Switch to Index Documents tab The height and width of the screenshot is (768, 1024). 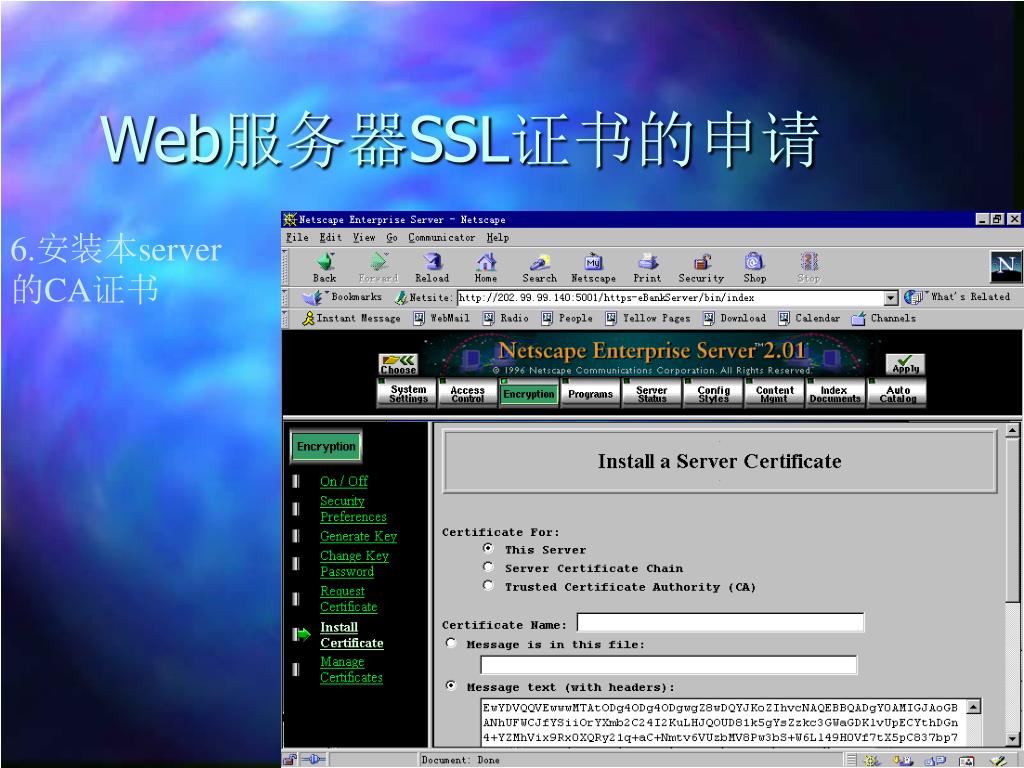[835, 393]
